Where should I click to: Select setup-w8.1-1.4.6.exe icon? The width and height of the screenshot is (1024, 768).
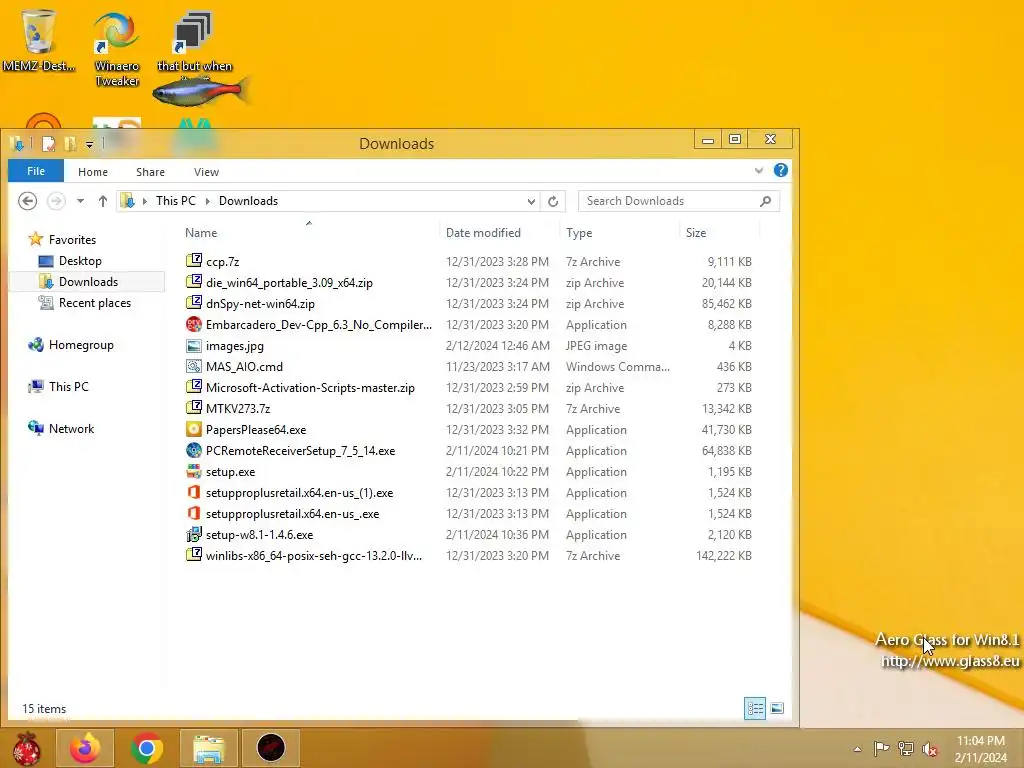193,534
